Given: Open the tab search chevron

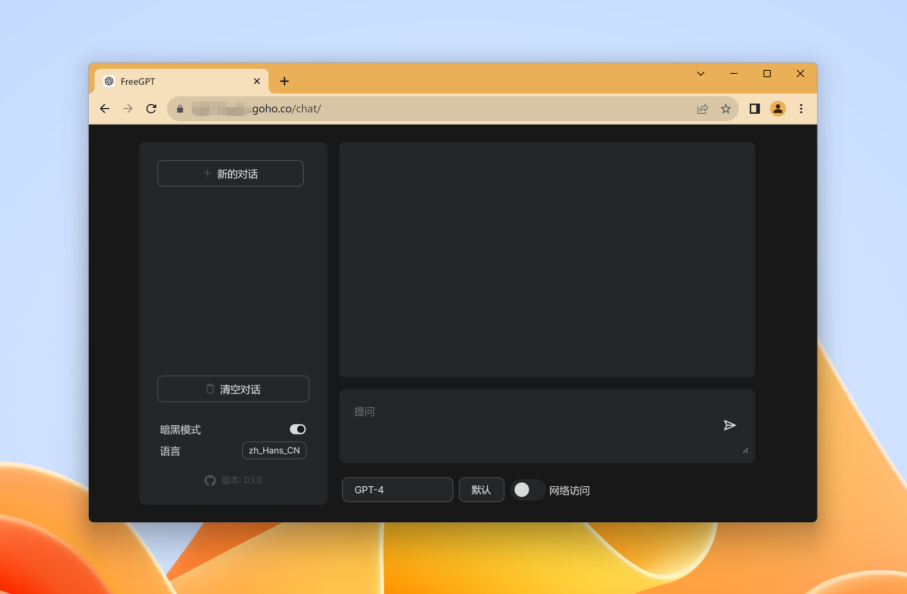Looking at the screenshot, I should click(x=700, y=73).
